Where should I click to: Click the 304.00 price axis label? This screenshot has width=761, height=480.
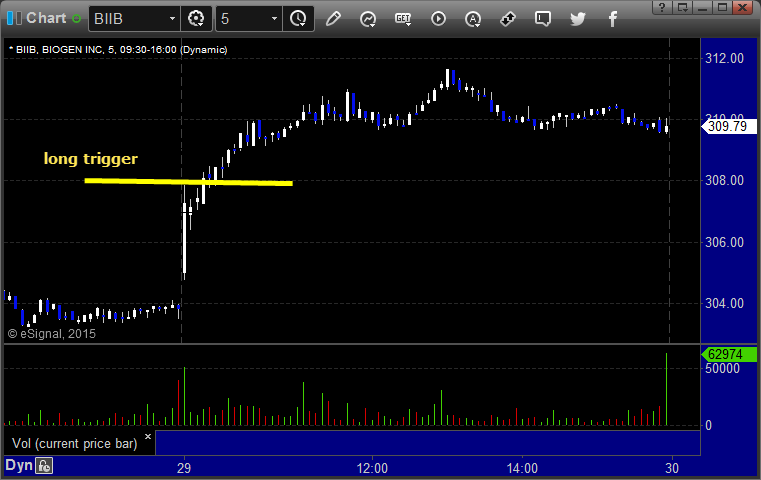[724, 303]
